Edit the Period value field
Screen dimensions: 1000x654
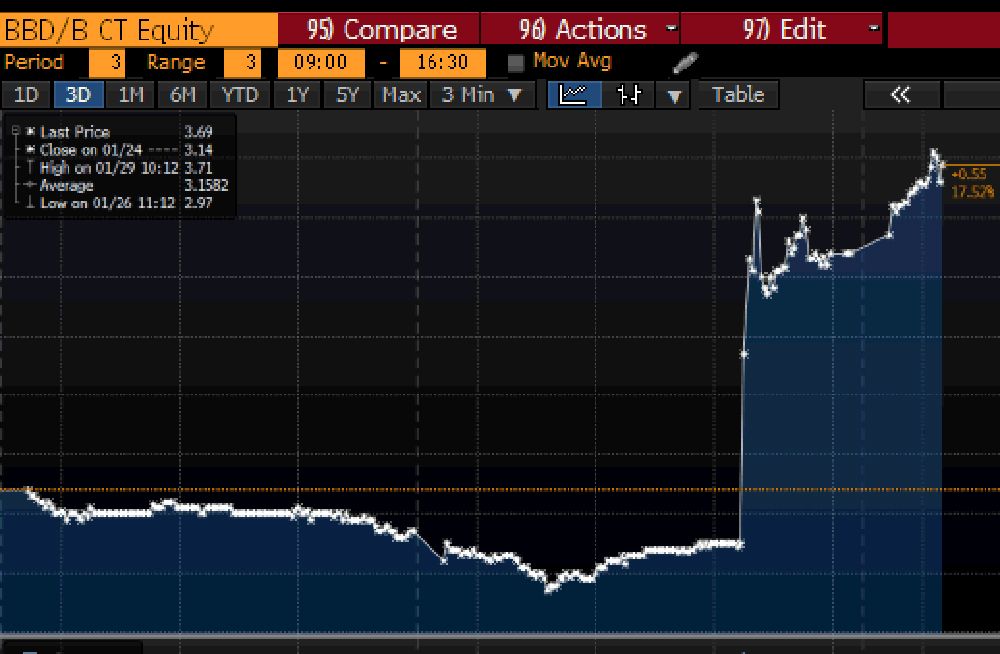[107, 61]
